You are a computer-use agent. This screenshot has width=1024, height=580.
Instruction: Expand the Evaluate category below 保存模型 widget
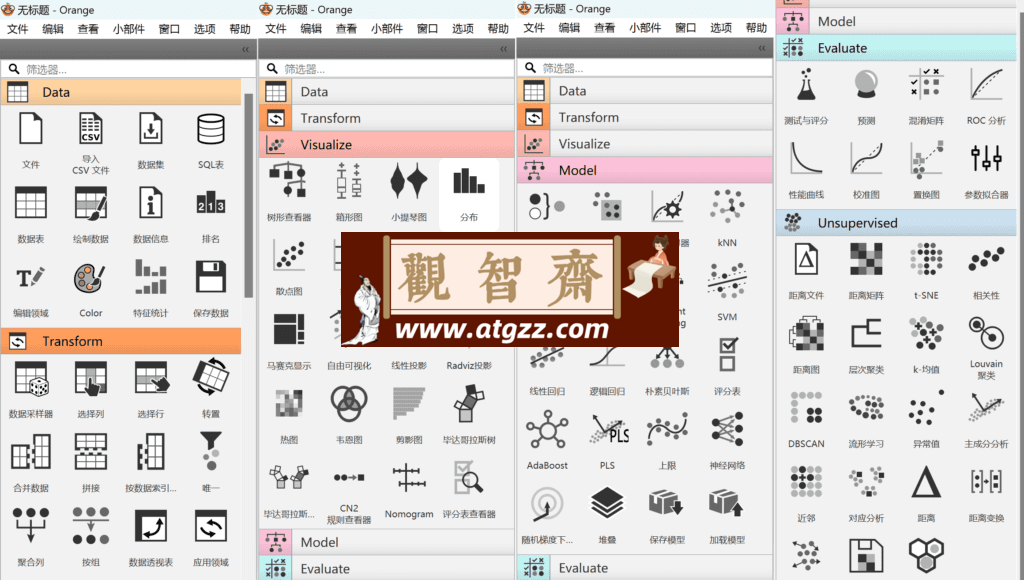coord(645,568)
